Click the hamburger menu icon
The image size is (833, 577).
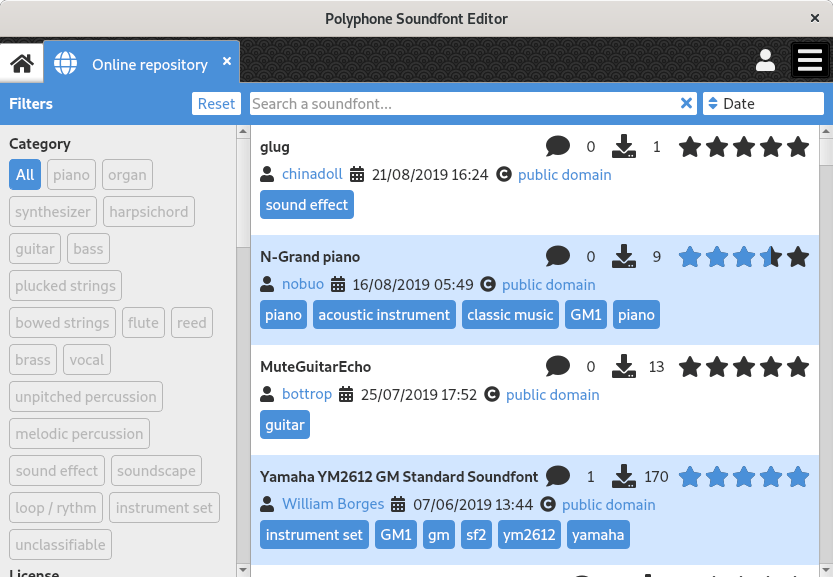point(809,60)
